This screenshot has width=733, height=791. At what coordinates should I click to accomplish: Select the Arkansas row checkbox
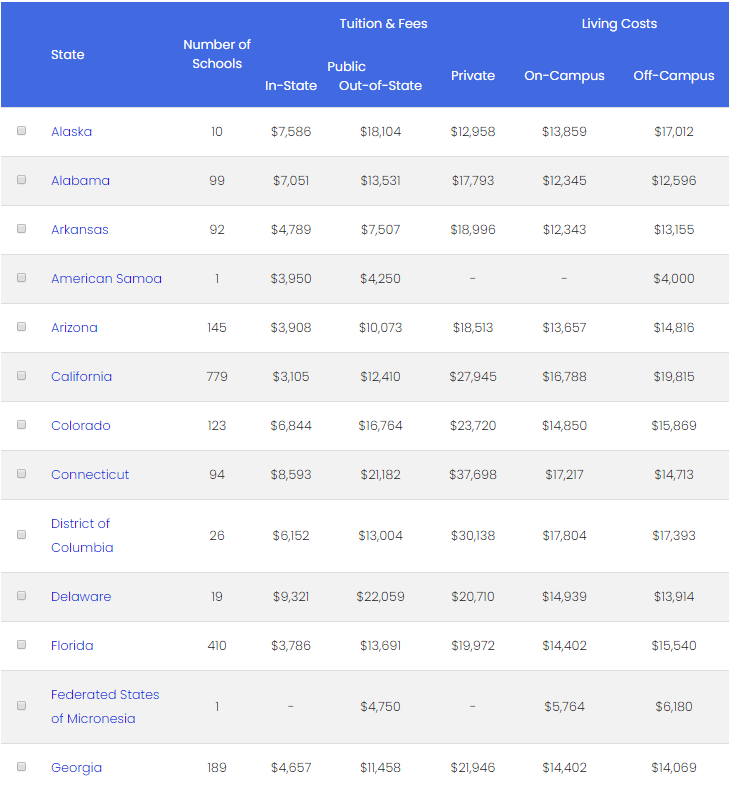21,229
